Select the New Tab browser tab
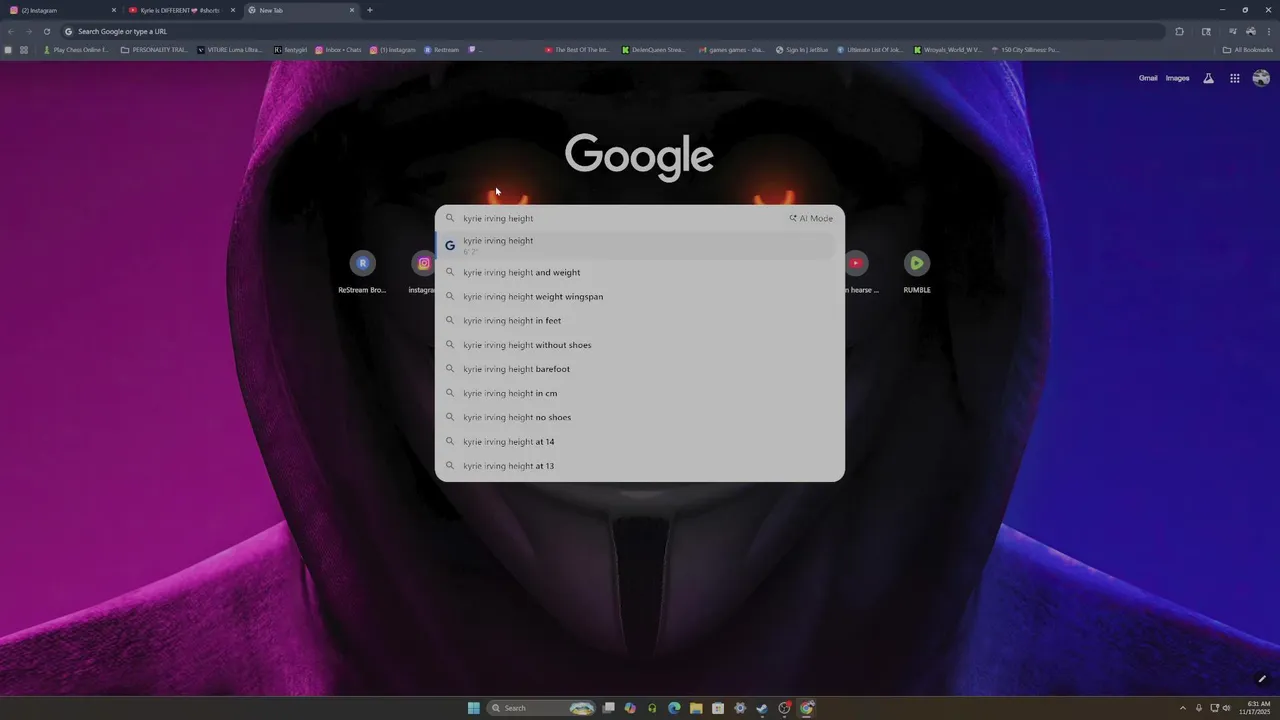This screenshot has height=720, width=1280. [x=300, y=10]
